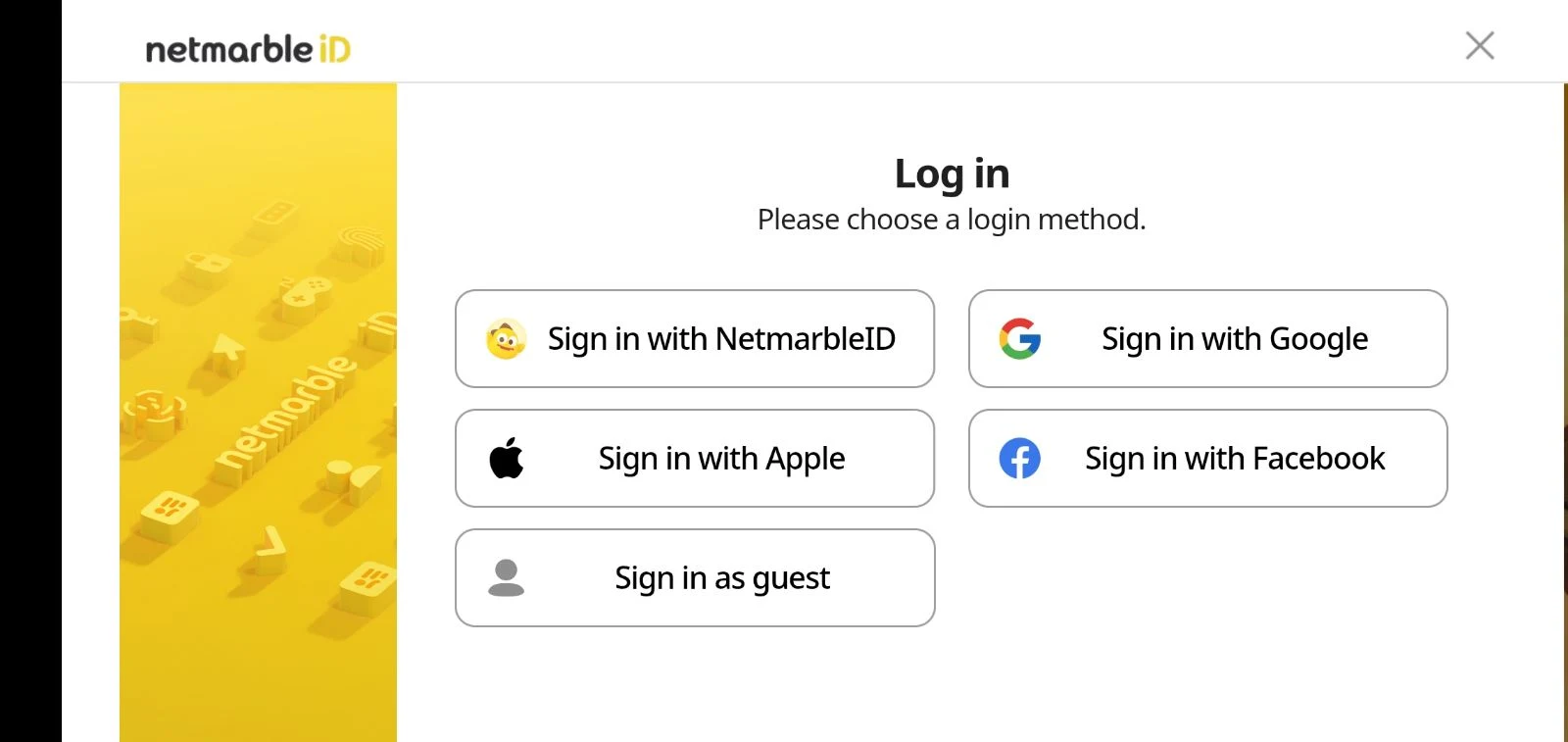Image resolution: width=1568 pixels, height=742 pixels.
Task: Click the 3D netmarble text on banner
Action: [x=284, y=417]
